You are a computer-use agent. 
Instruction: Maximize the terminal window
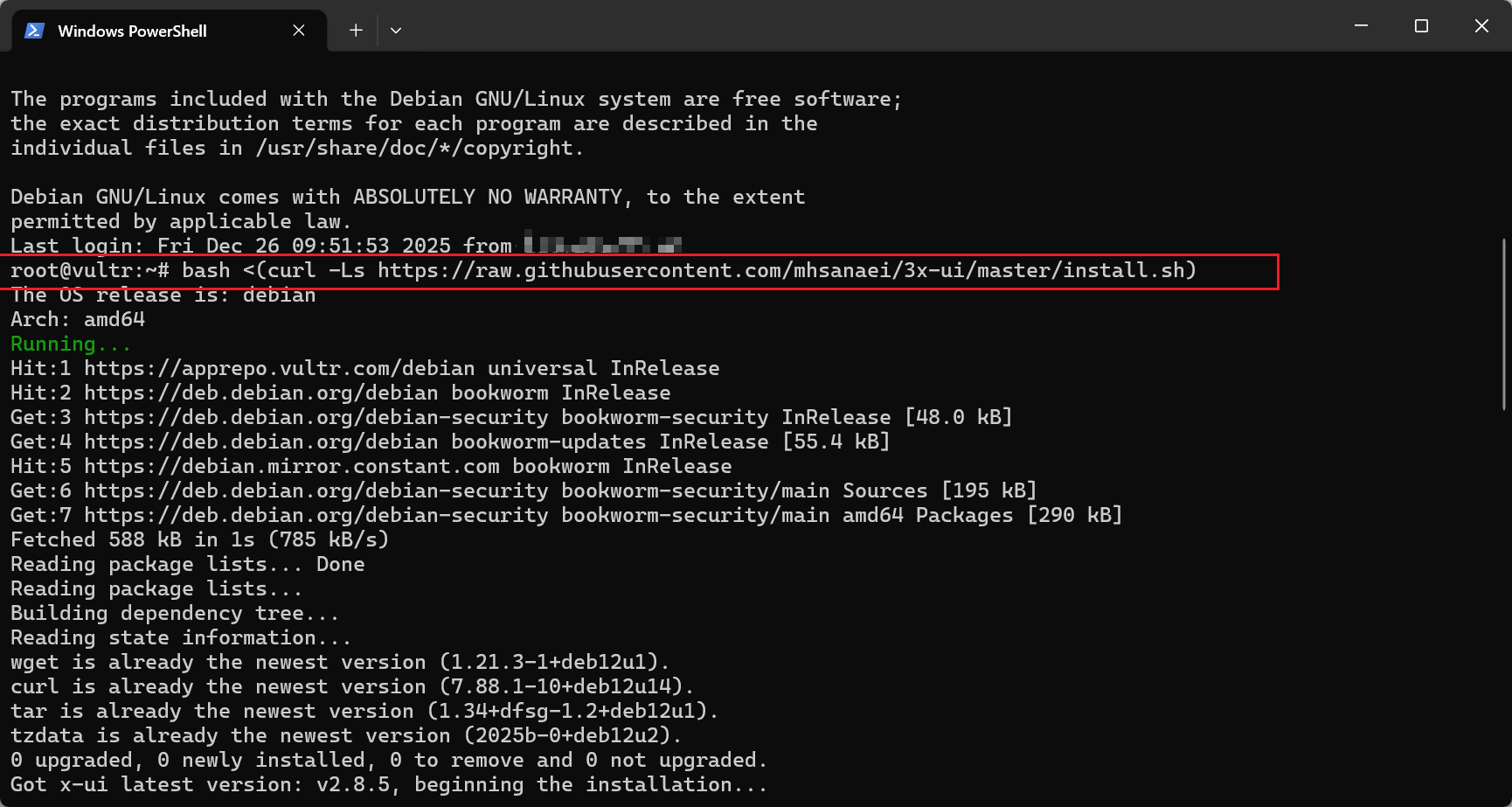pyautogui.click(x=1421, y=26)
